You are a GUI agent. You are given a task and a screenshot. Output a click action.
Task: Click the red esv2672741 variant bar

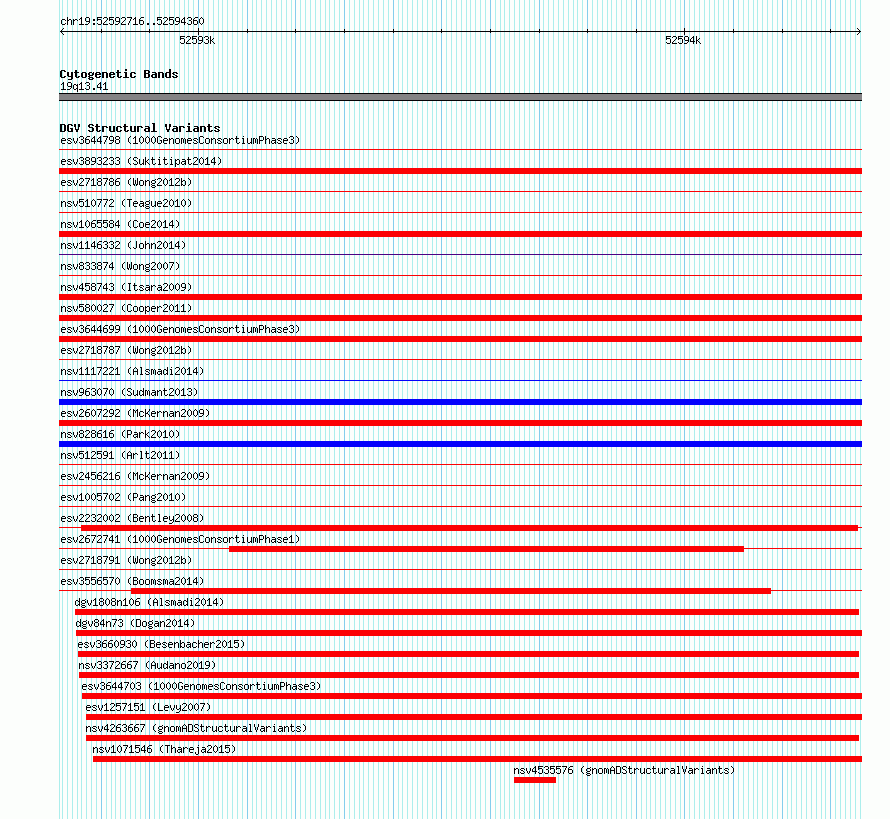[x=486, y=549]
